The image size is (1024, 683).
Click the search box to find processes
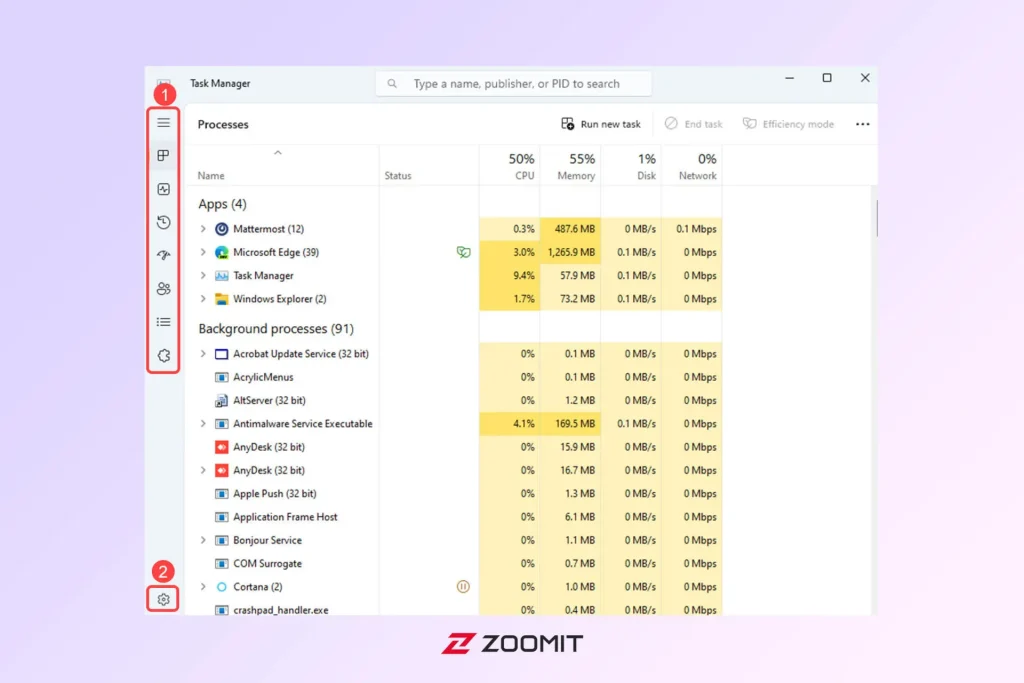513,84
